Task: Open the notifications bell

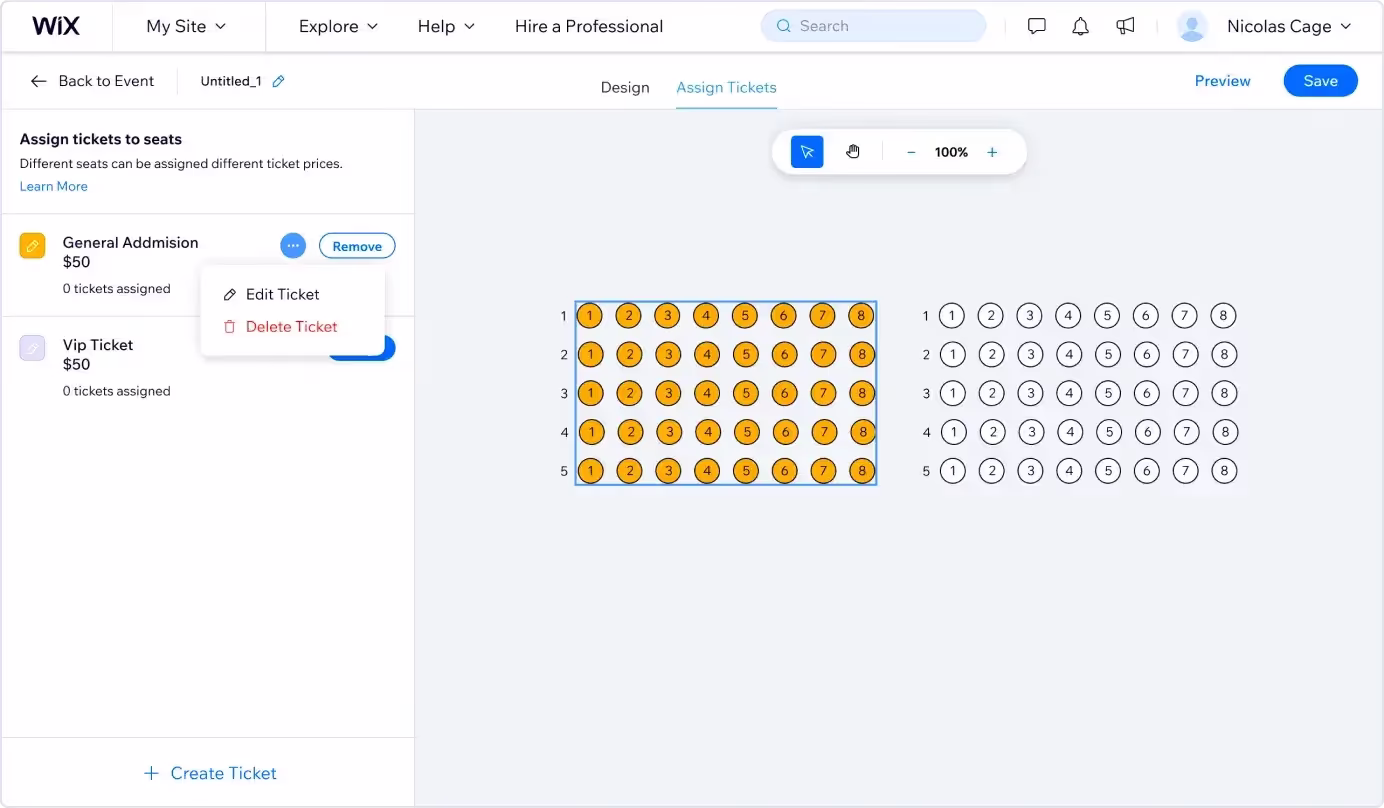Action: pos(1080,27)
